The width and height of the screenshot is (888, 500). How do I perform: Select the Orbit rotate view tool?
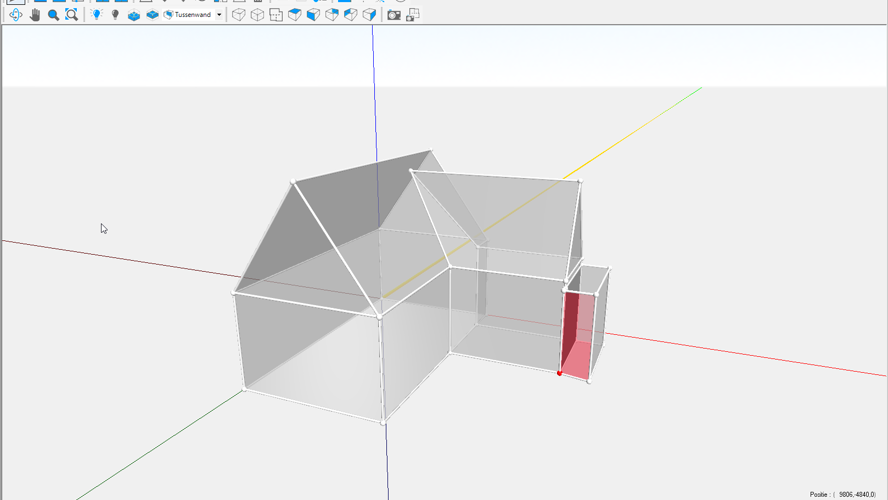tap(15, 15)
